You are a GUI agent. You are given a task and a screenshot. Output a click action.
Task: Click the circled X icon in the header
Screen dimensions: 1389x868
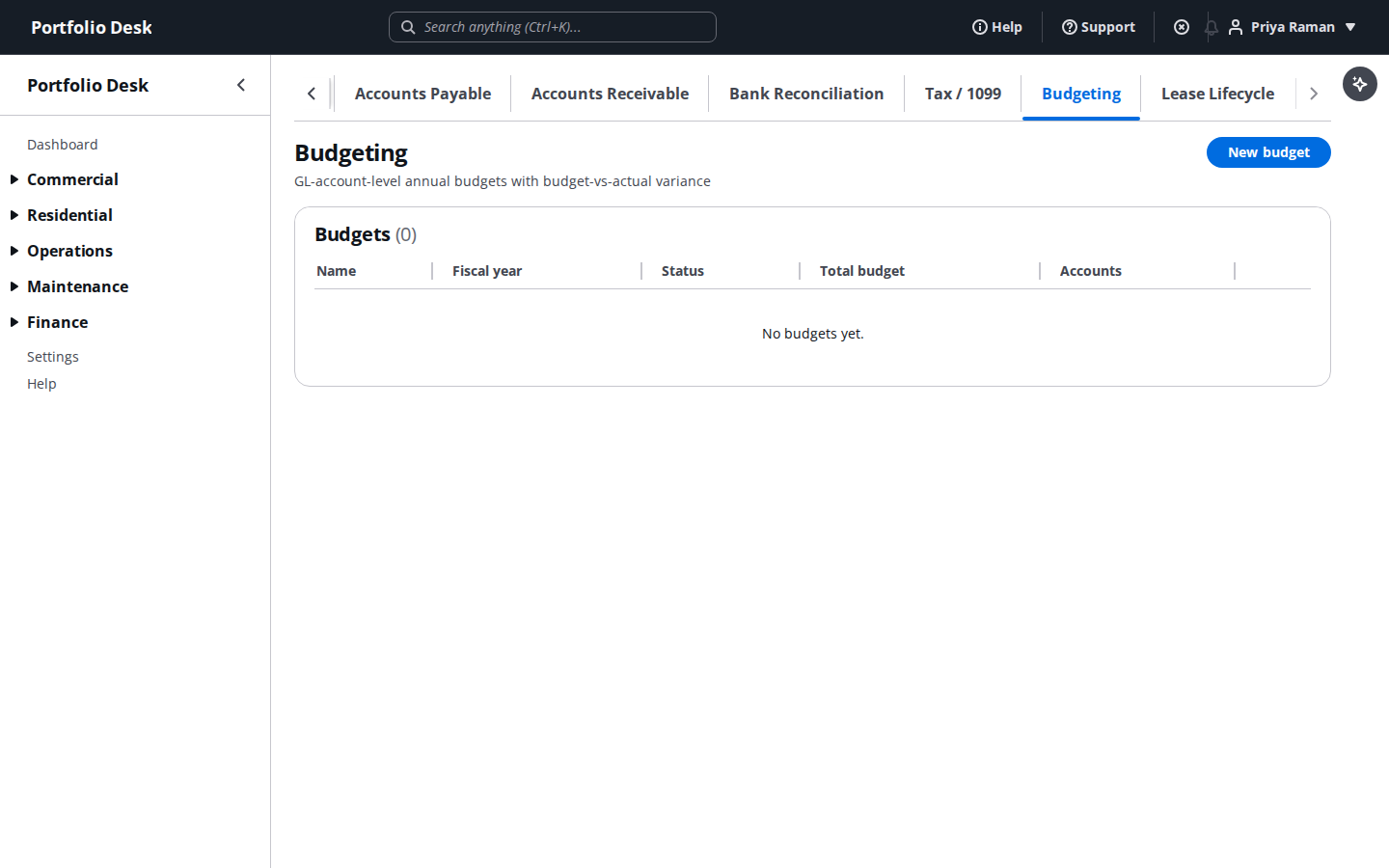(x=1181, y=27)
